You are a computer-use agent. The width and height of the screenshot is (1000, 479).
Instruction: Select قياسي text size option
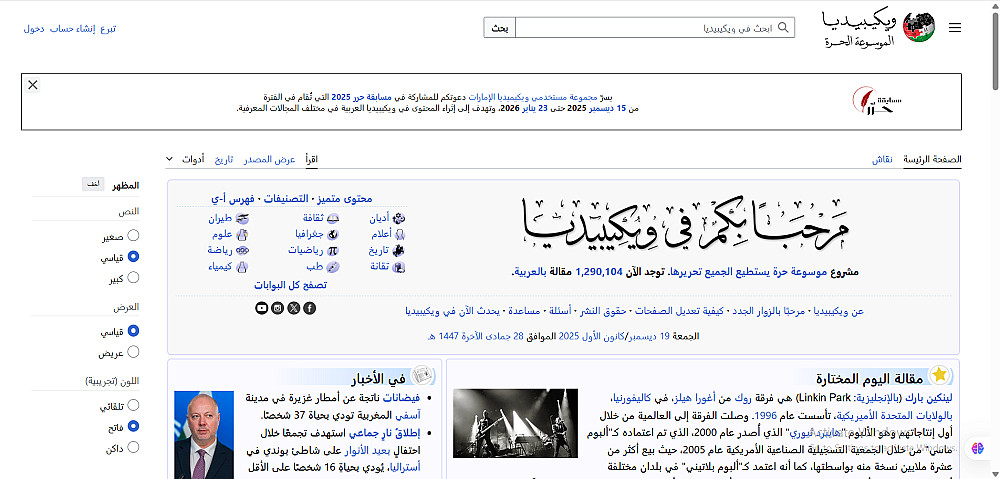pyautogui.click(x=133, y=256)
